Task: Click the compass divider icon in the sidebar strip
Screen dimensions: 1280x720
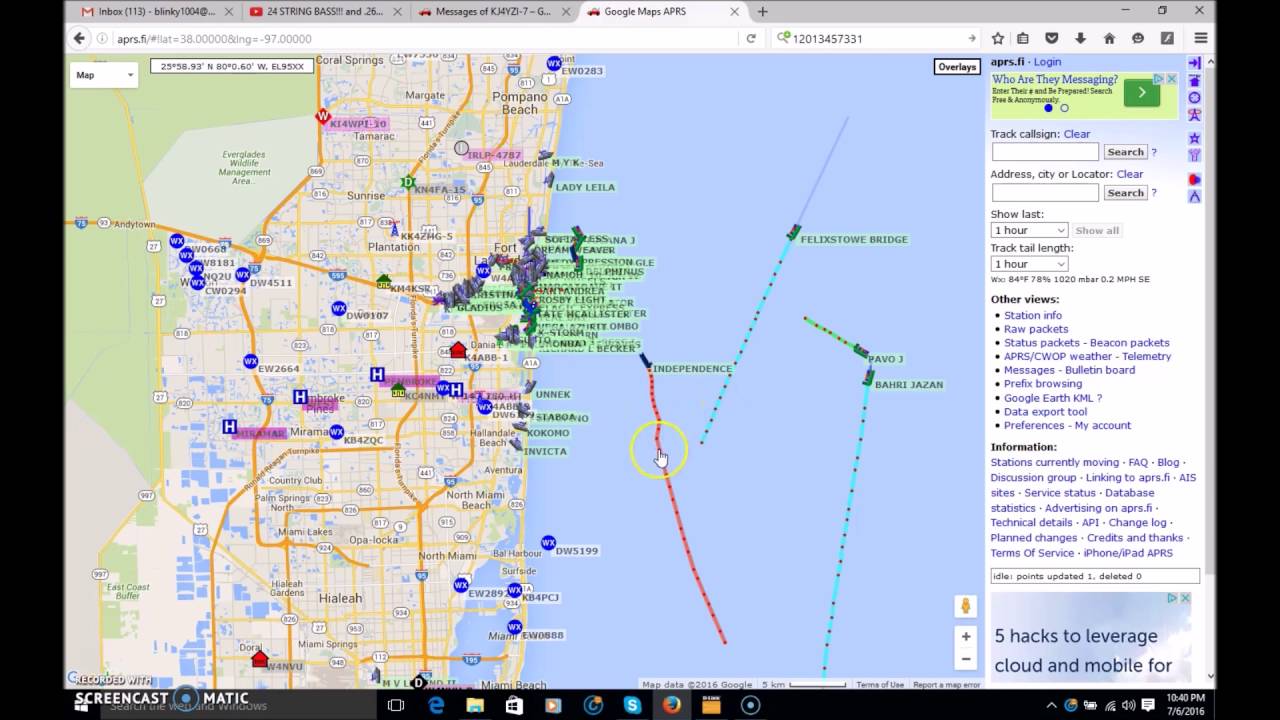Action: (1194, 197)
